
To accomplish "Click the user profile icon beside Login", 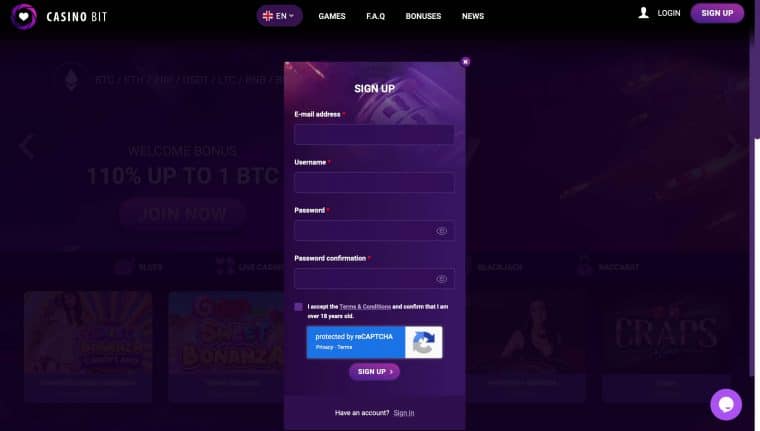I will [x=644, y=13].
